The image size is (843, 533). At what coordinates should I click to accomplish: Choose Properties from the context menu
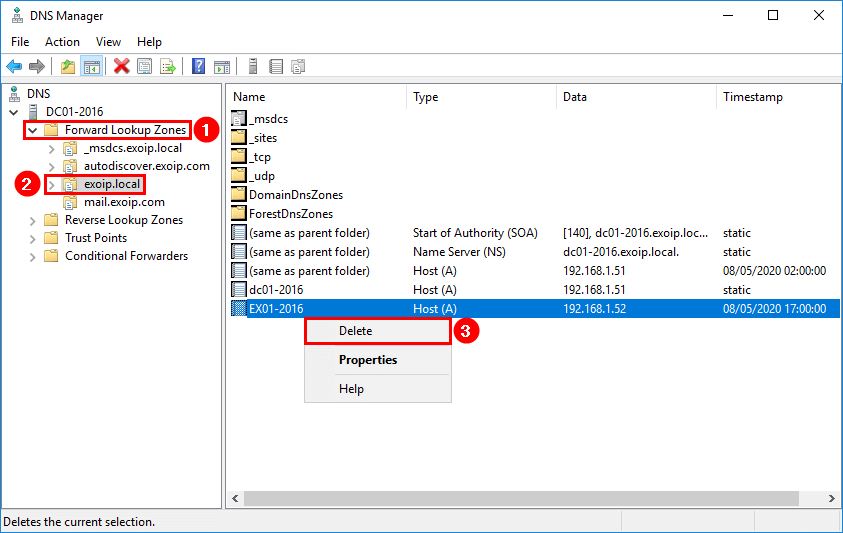point(377,360)
